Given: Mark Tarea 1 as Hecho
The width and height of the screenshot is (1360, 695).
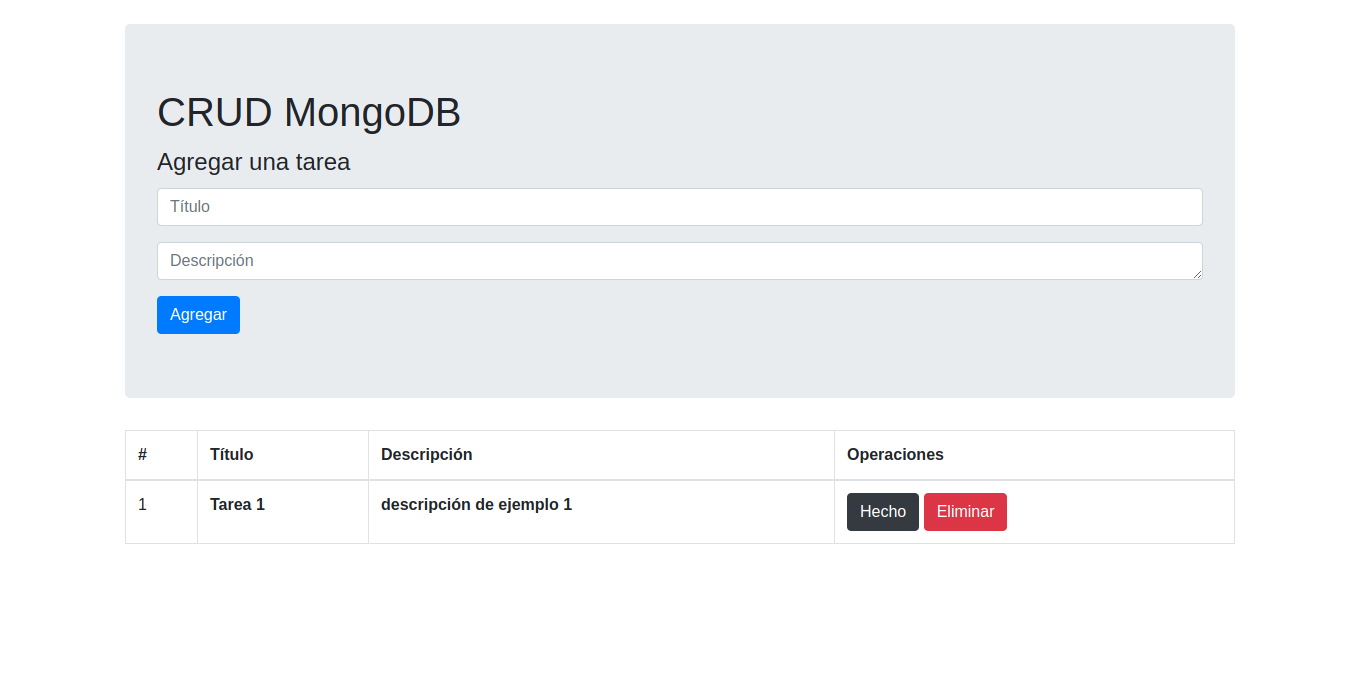Looking at the screenshot, I should tap(883, 512).
